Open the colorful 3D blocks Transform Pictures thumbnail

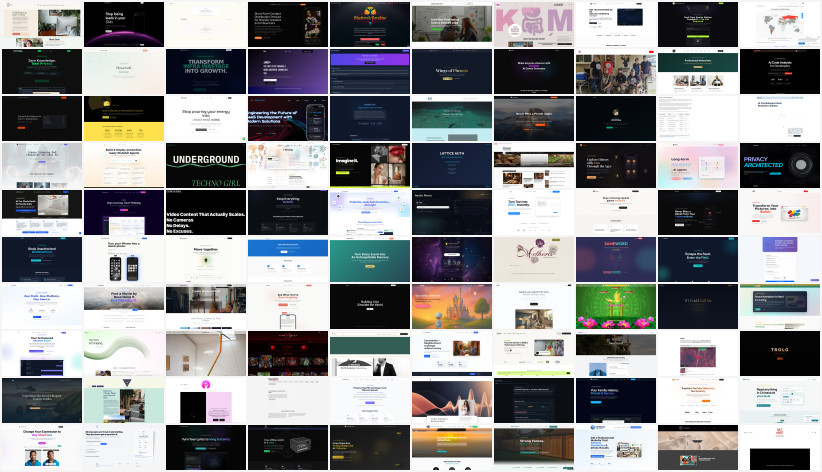point(780,212)
